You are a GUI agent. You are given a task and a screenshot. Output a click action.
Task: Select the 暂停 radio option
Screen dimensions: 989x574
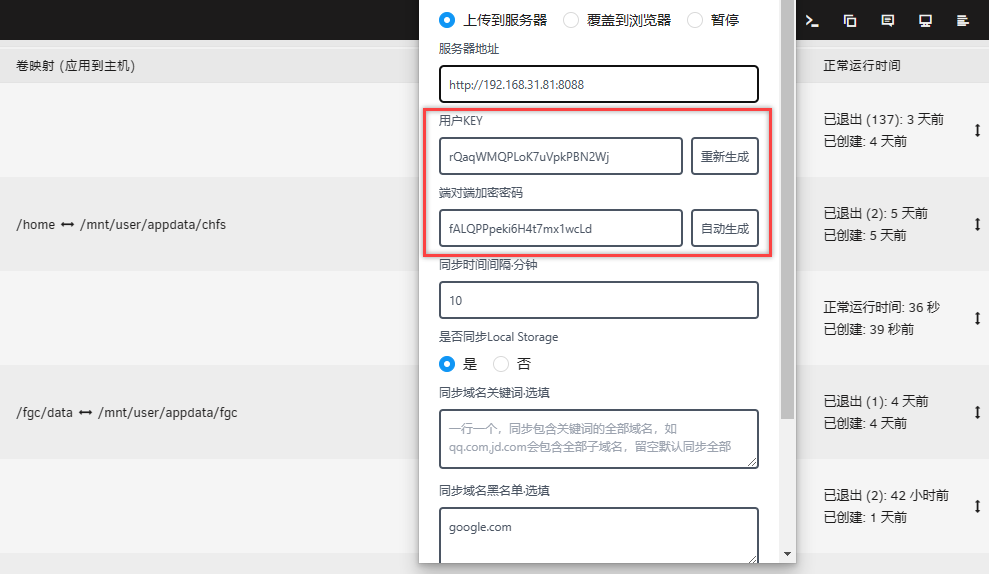[694, 20]
